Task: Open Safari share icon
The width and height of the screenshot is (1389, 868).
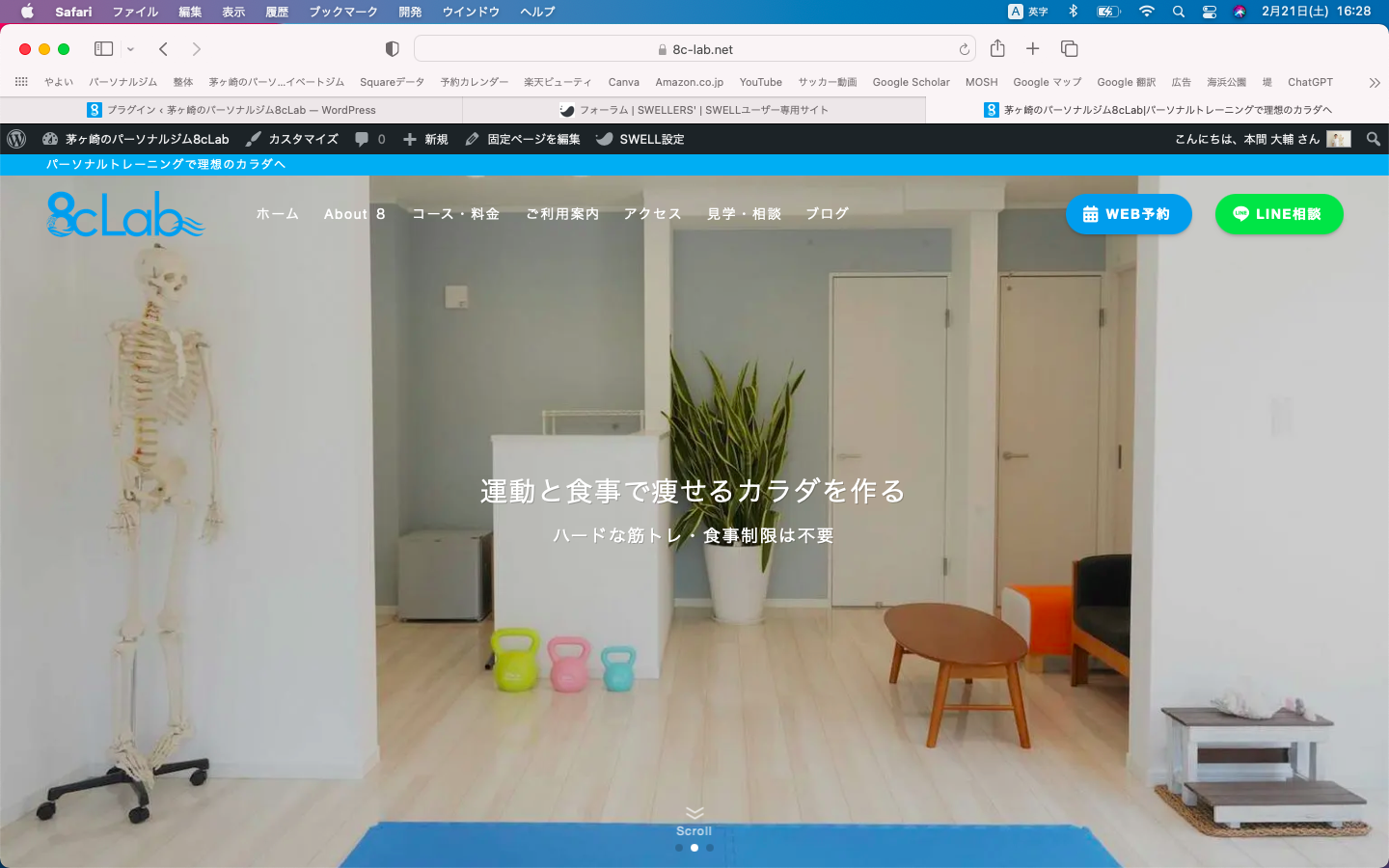Action: coord(997,49)
